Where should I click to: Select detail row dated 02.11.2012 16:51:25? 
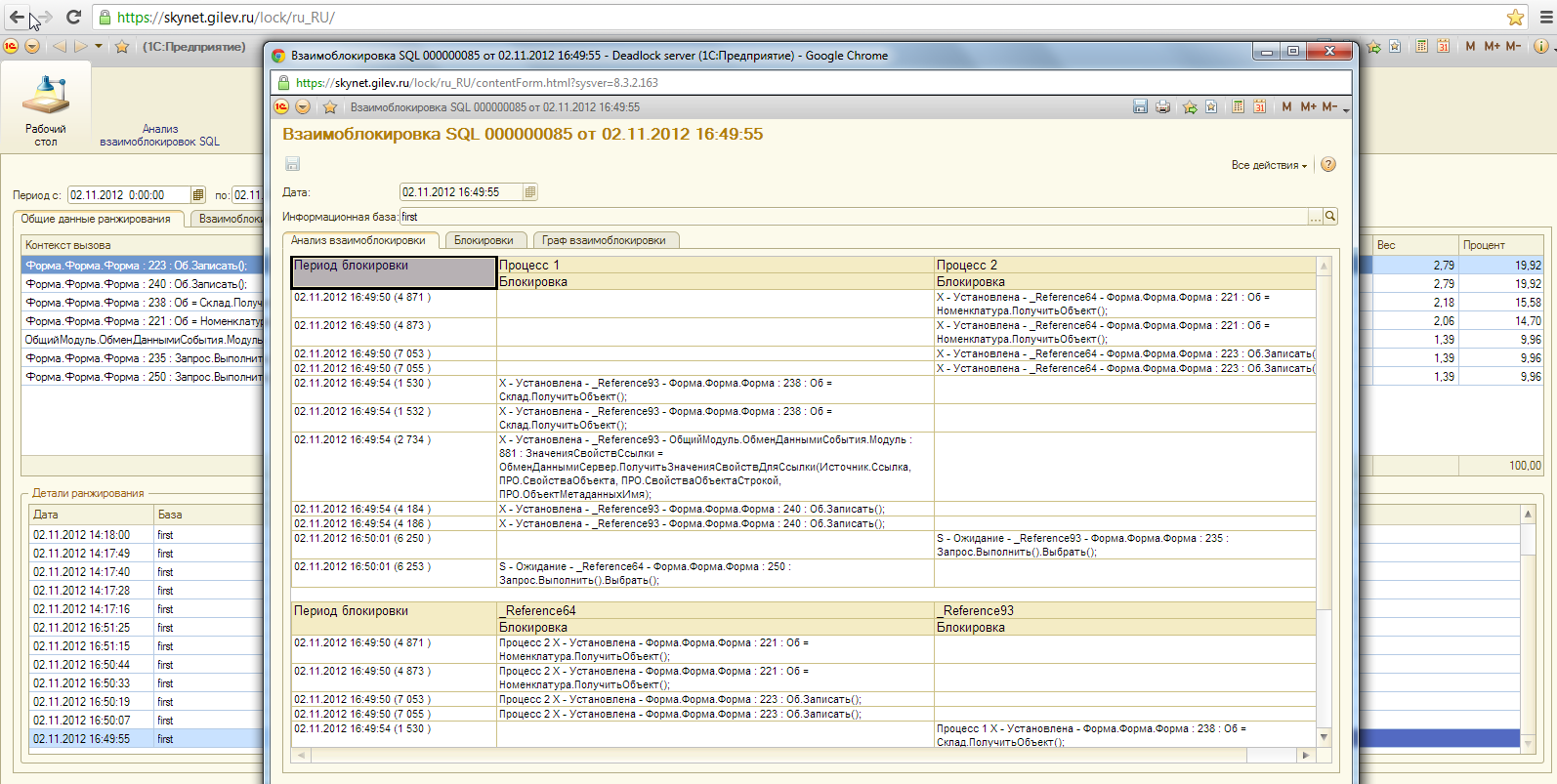[147, 628]
